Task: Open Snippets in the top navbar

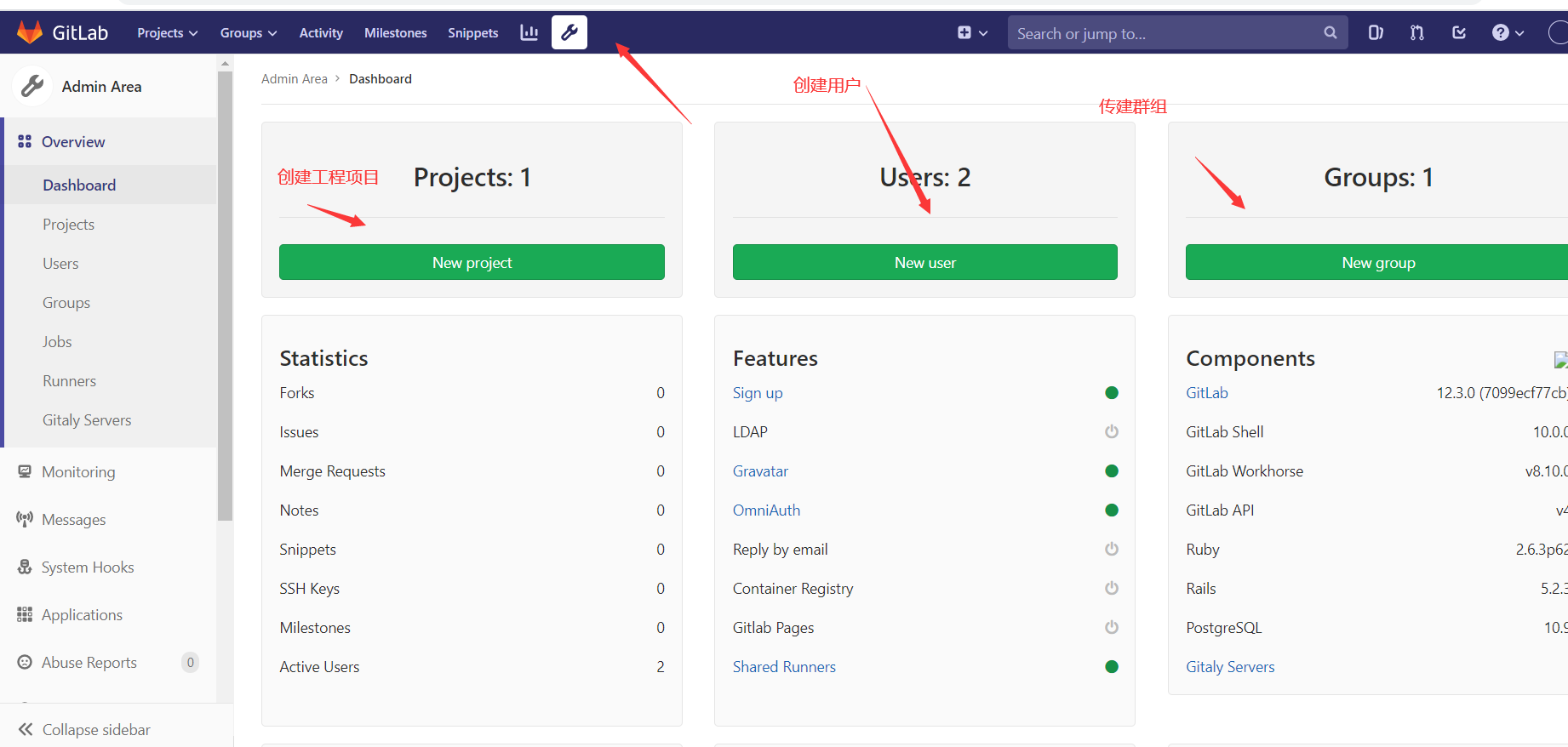Action: point(473,32)
